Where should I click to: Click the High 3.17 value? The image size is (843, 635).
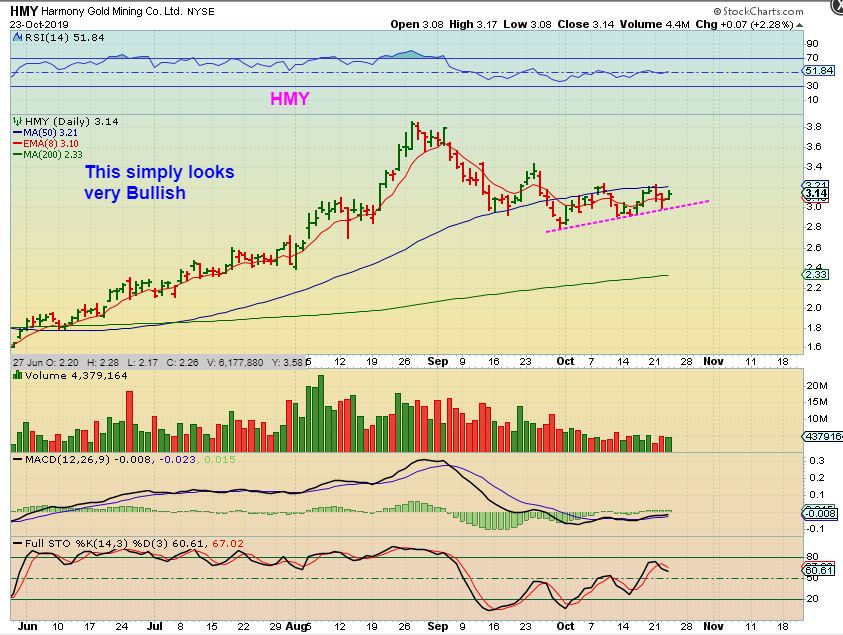pos(473,24)
